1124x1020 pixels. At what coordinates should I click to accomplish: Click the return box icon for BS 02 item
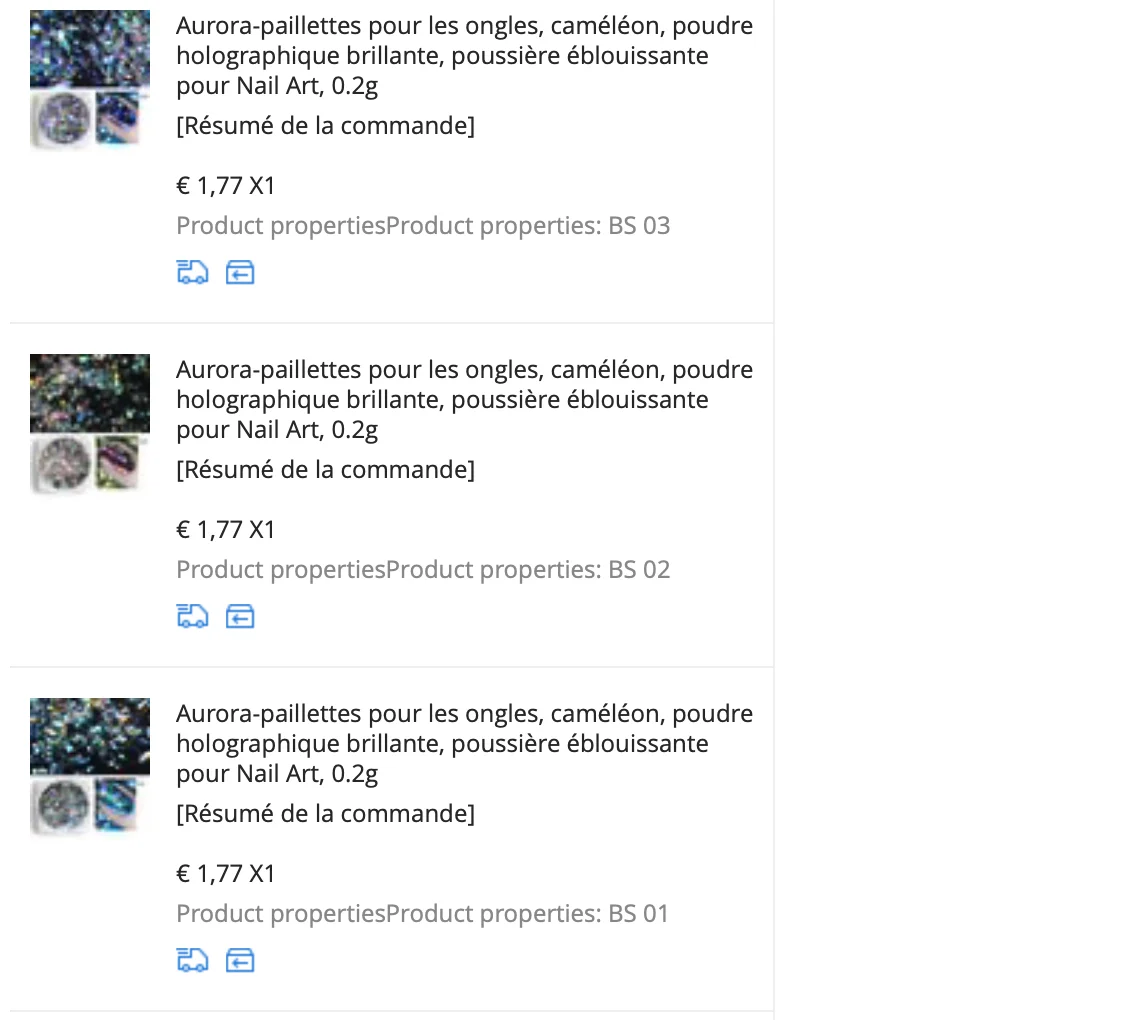240,616
